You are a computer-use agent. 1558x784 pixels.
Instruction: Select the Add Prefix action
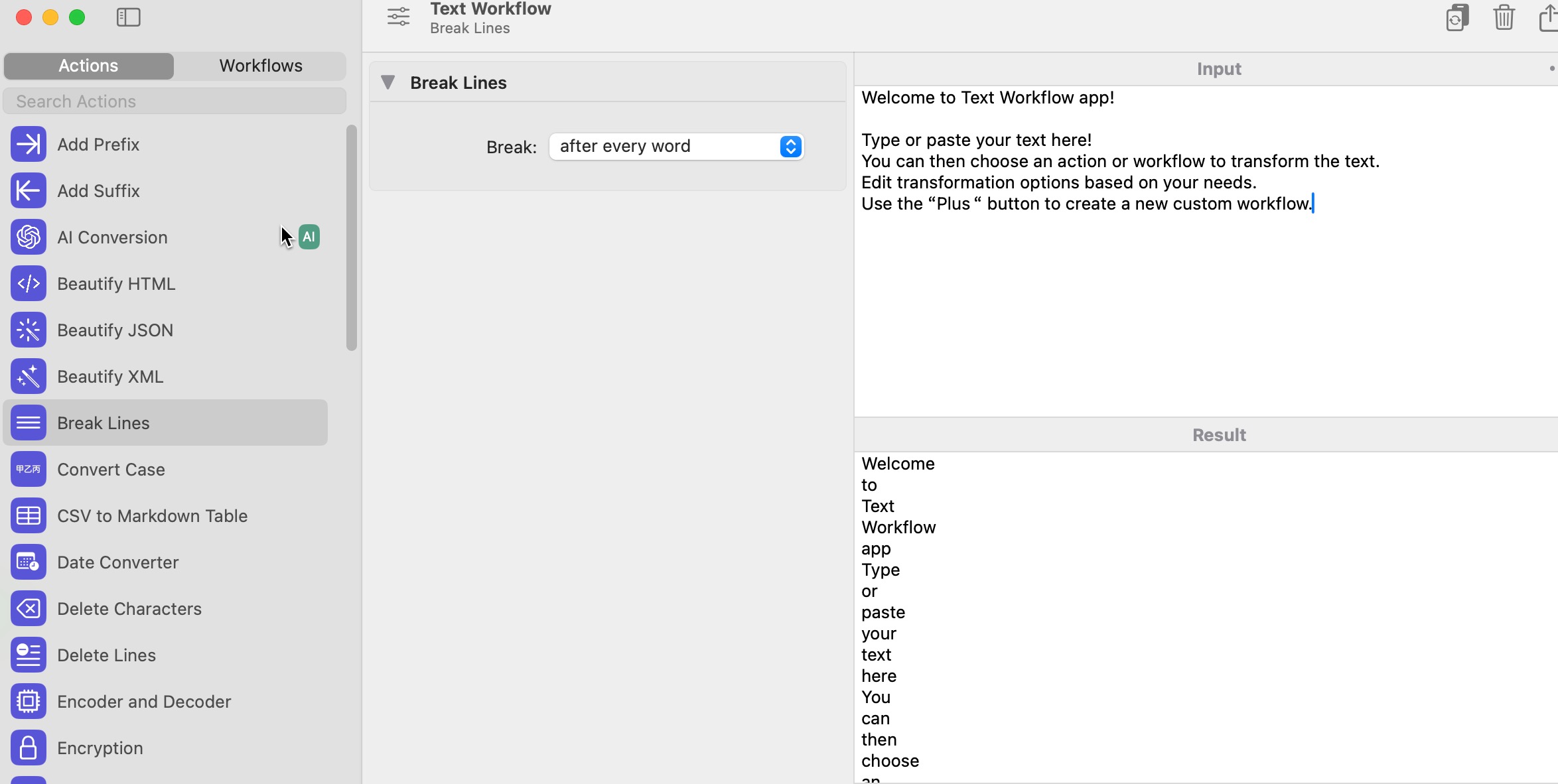coord(165,144)
